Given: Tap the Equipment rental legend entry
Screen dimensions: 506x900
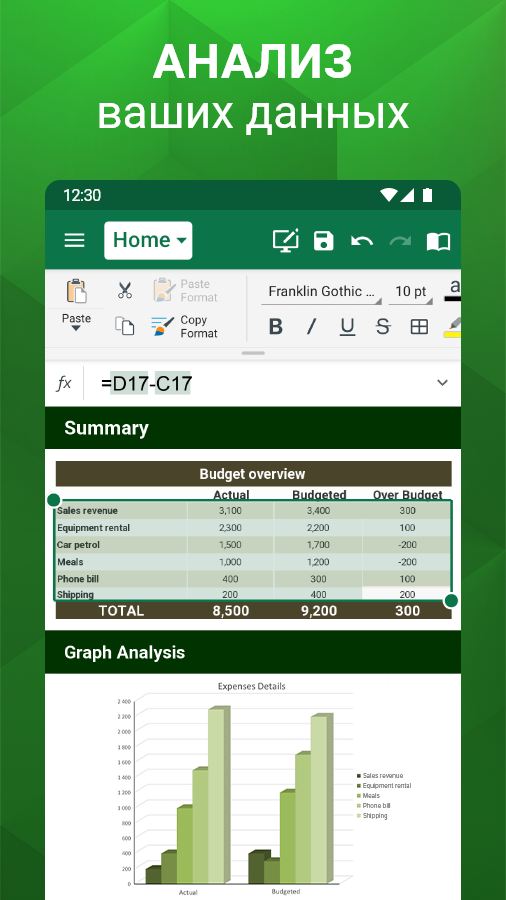Looking at the screenshot, I should click(384, 785).
